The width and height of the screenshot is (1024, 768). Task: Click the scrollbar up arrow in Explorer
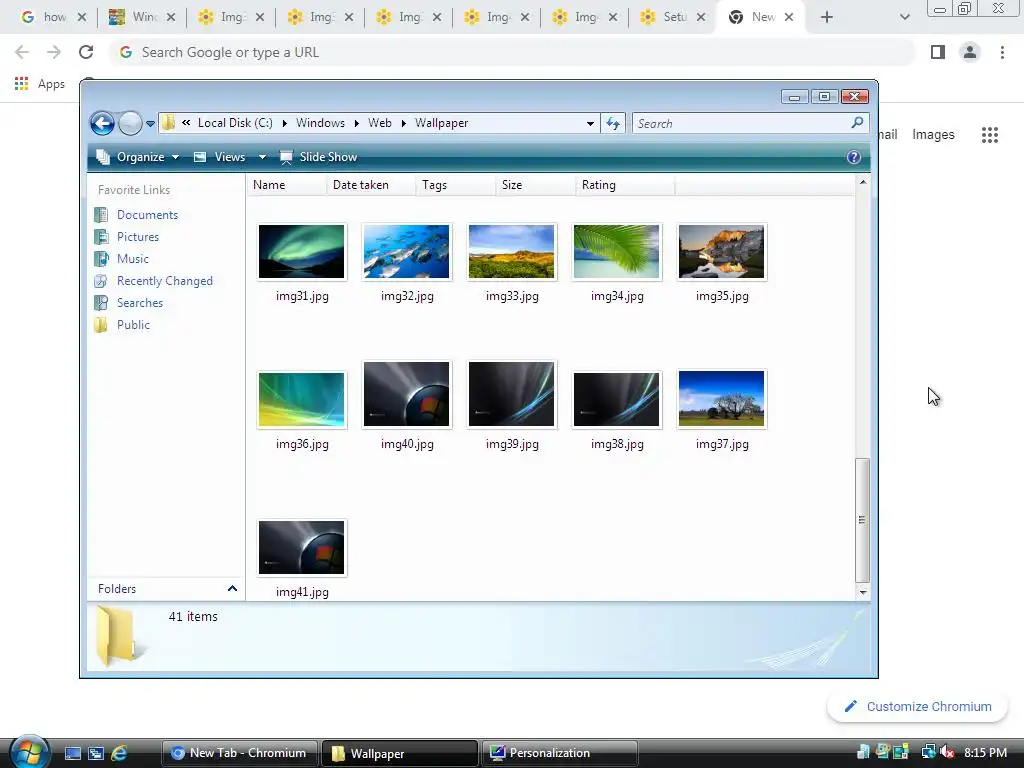863,182
